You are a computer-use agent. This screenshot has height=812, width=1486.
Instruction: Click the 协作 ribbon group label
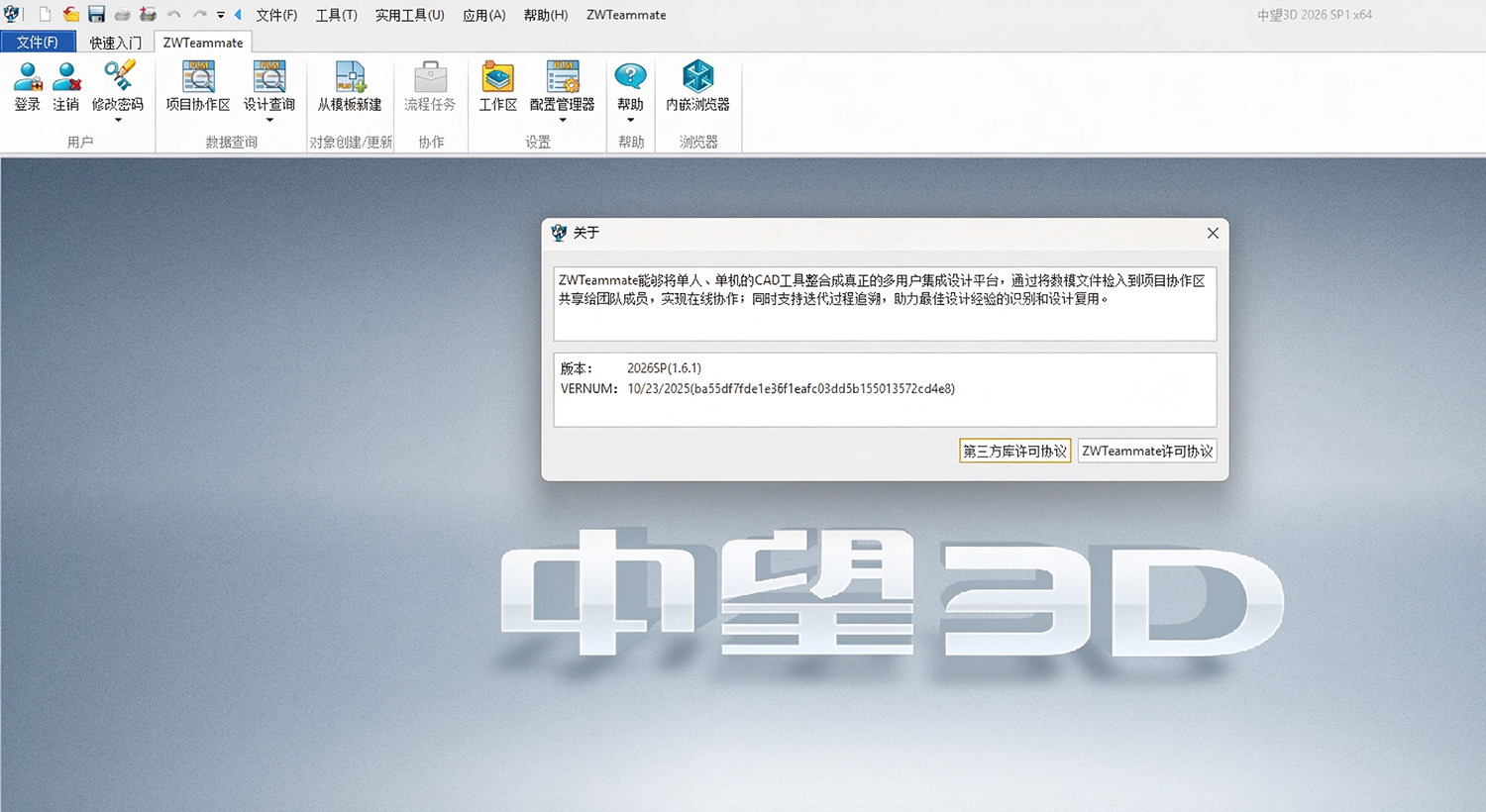(x=431, y=143)
